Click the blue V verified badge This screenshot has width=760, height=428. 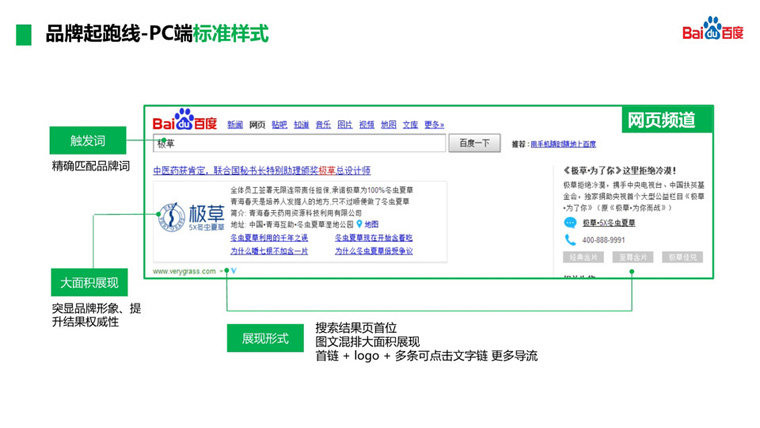click(234, 271)
